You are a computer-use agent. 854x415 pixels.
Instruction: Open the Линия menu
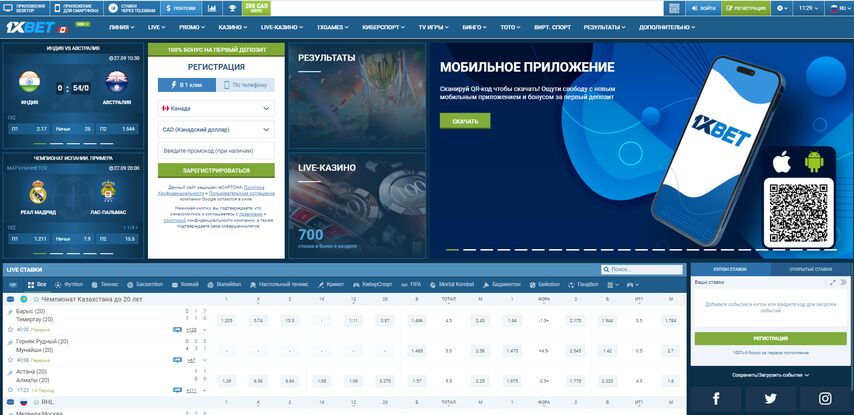tap(121, 27)
